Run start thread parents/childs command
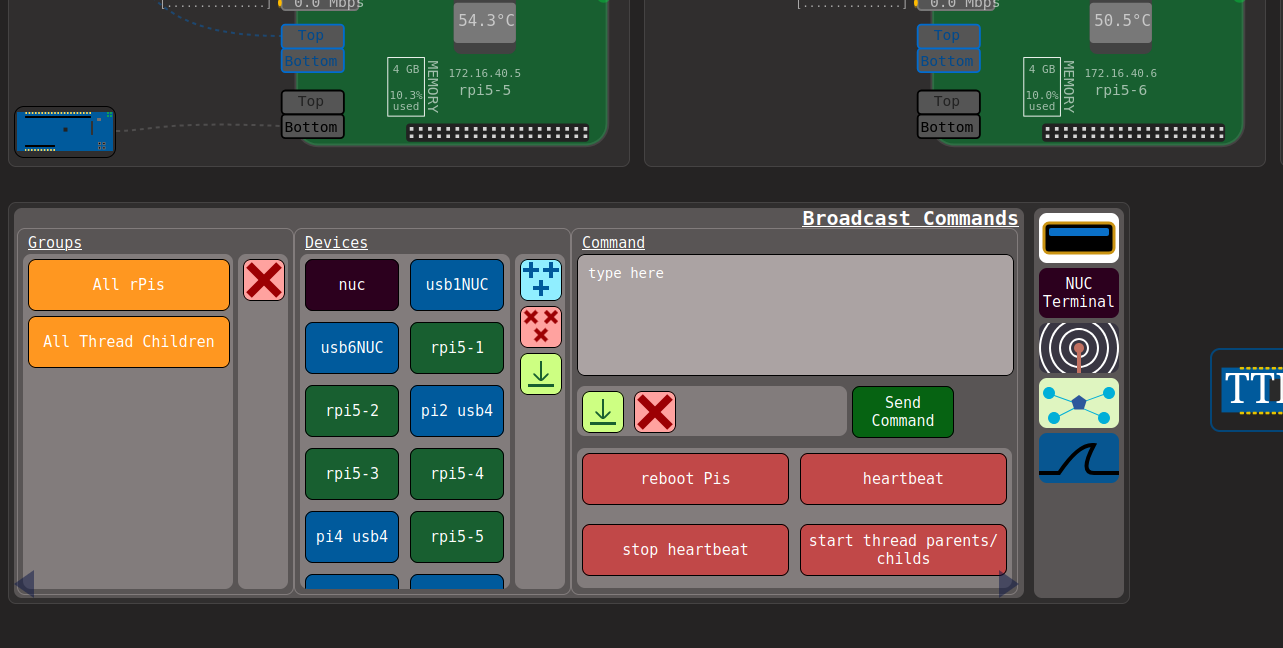 [x=903, y=550]
